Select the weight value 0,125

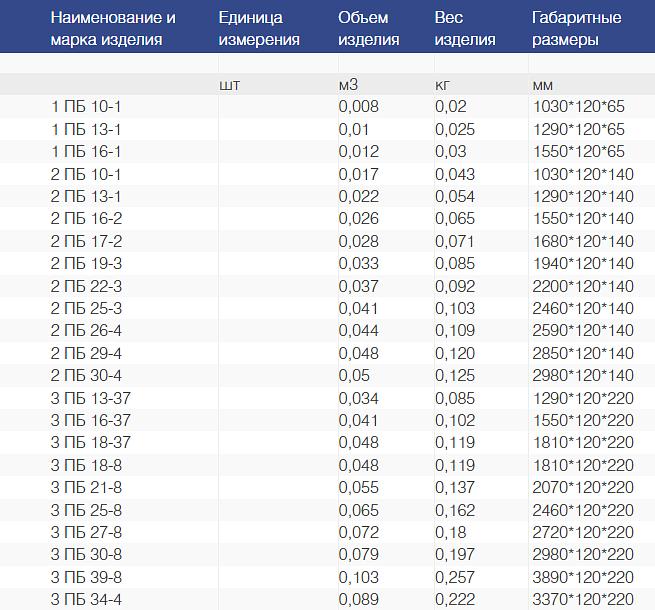coord(456,375)
